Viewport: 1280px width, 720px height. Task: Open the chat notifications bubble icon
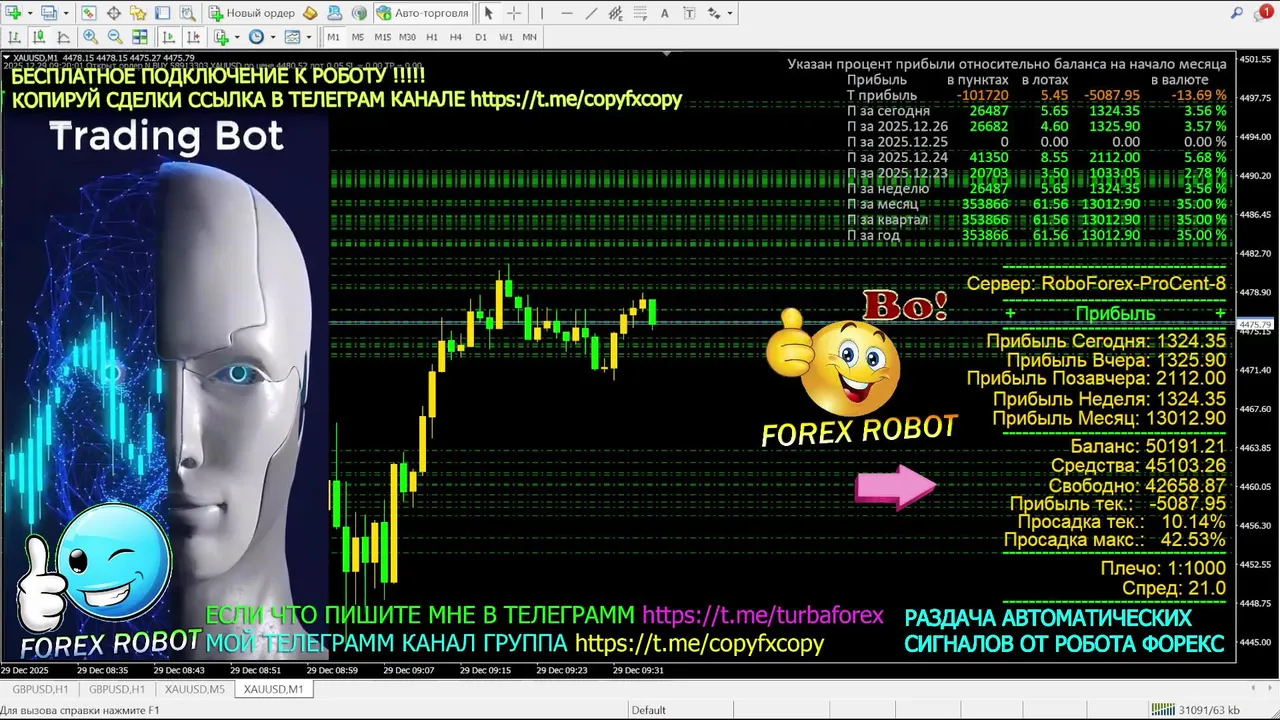coord(1265,13)
